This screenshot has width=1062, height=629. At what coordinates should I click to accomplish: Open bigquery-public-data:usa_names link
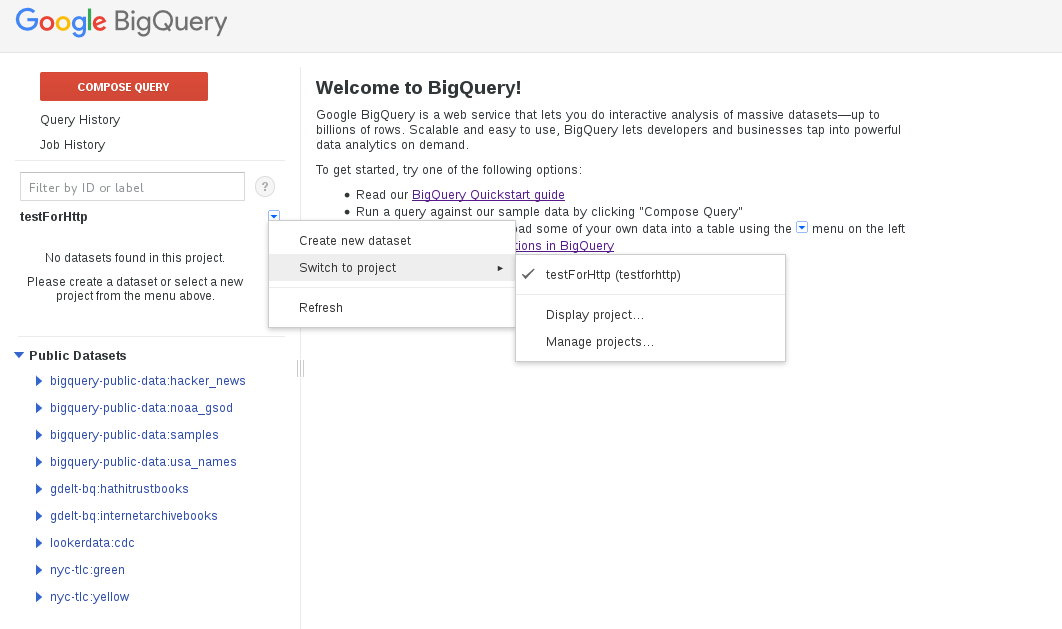tap(144, 462)
